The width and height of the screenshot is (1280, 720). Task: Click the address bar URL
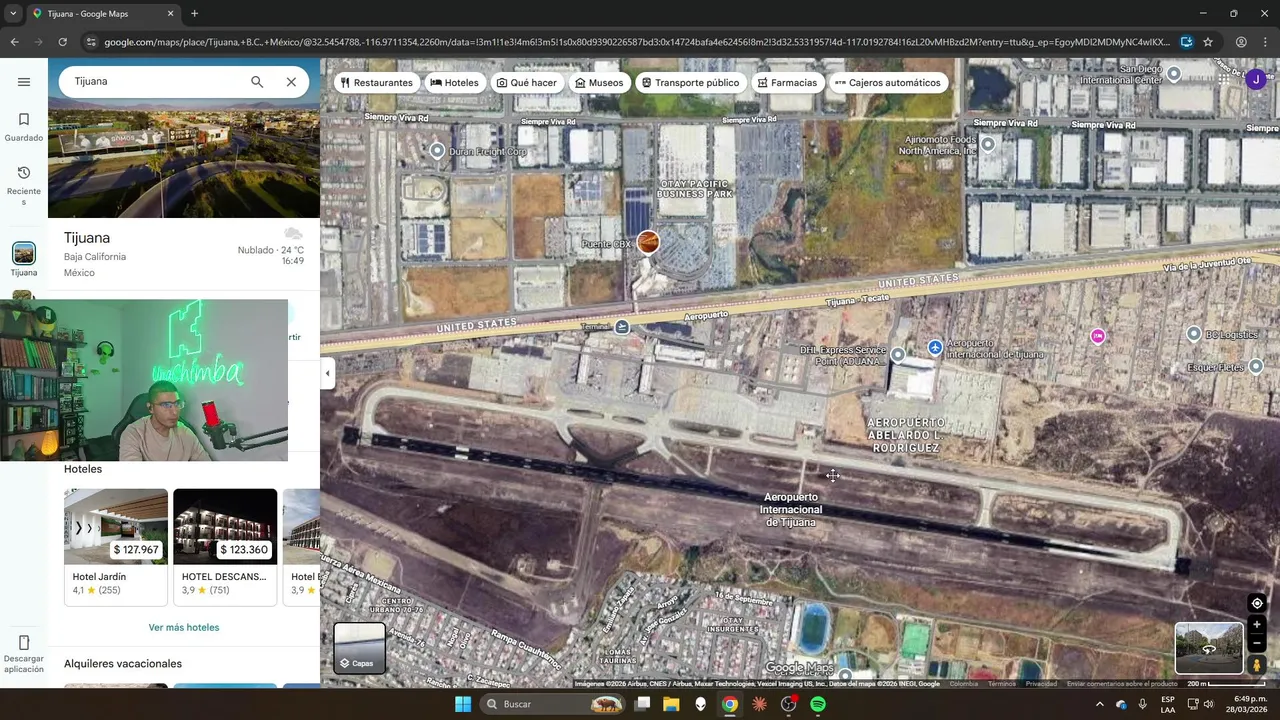[x=636, y=42]
